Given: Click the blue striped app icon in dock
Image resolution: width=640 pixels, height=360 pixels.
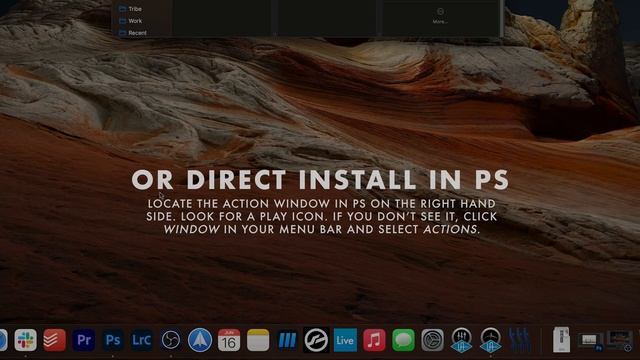Looking at the screenshot, I should 287,340.
